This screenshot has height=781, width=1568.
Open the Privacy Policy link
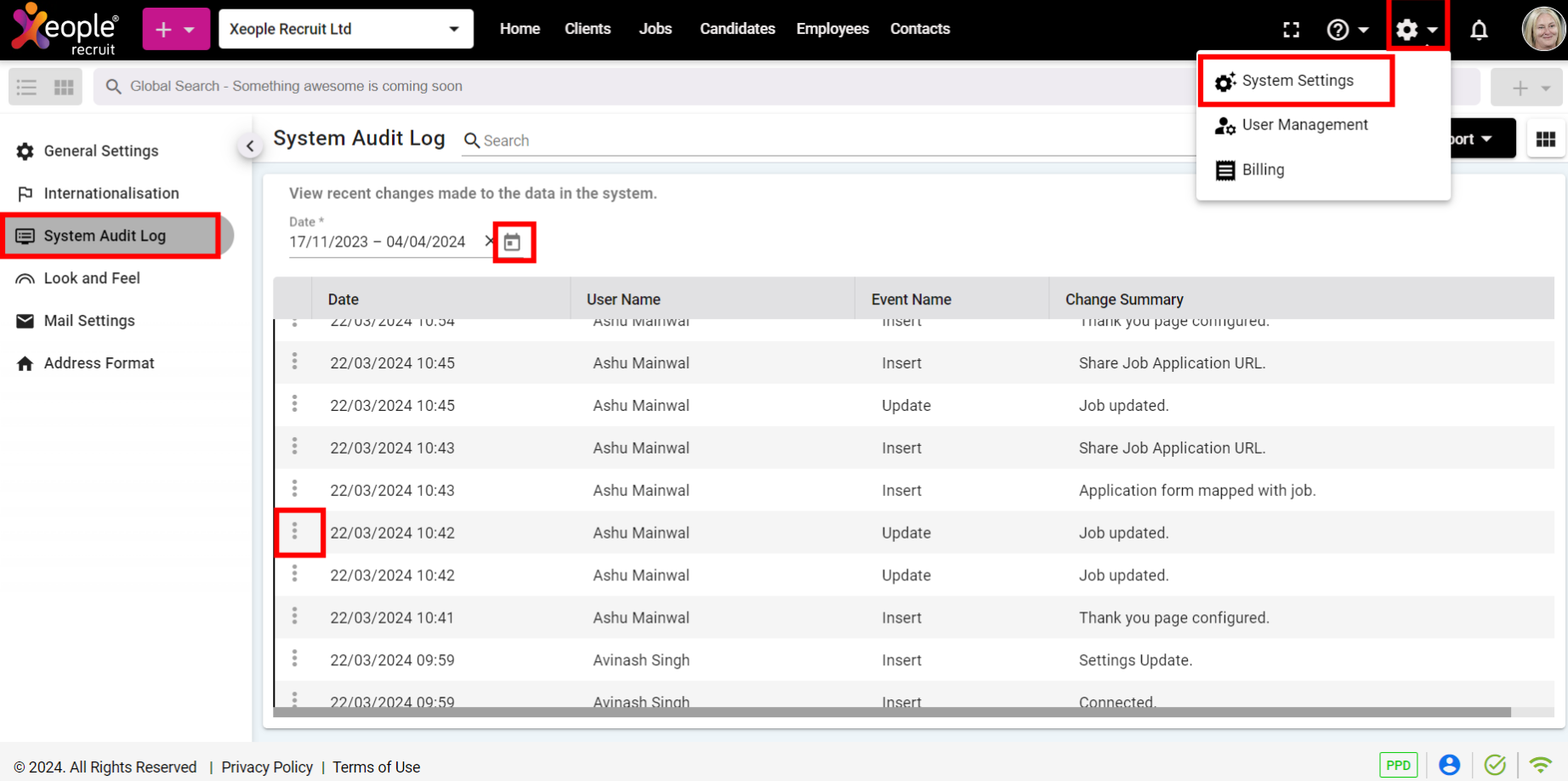267,767
